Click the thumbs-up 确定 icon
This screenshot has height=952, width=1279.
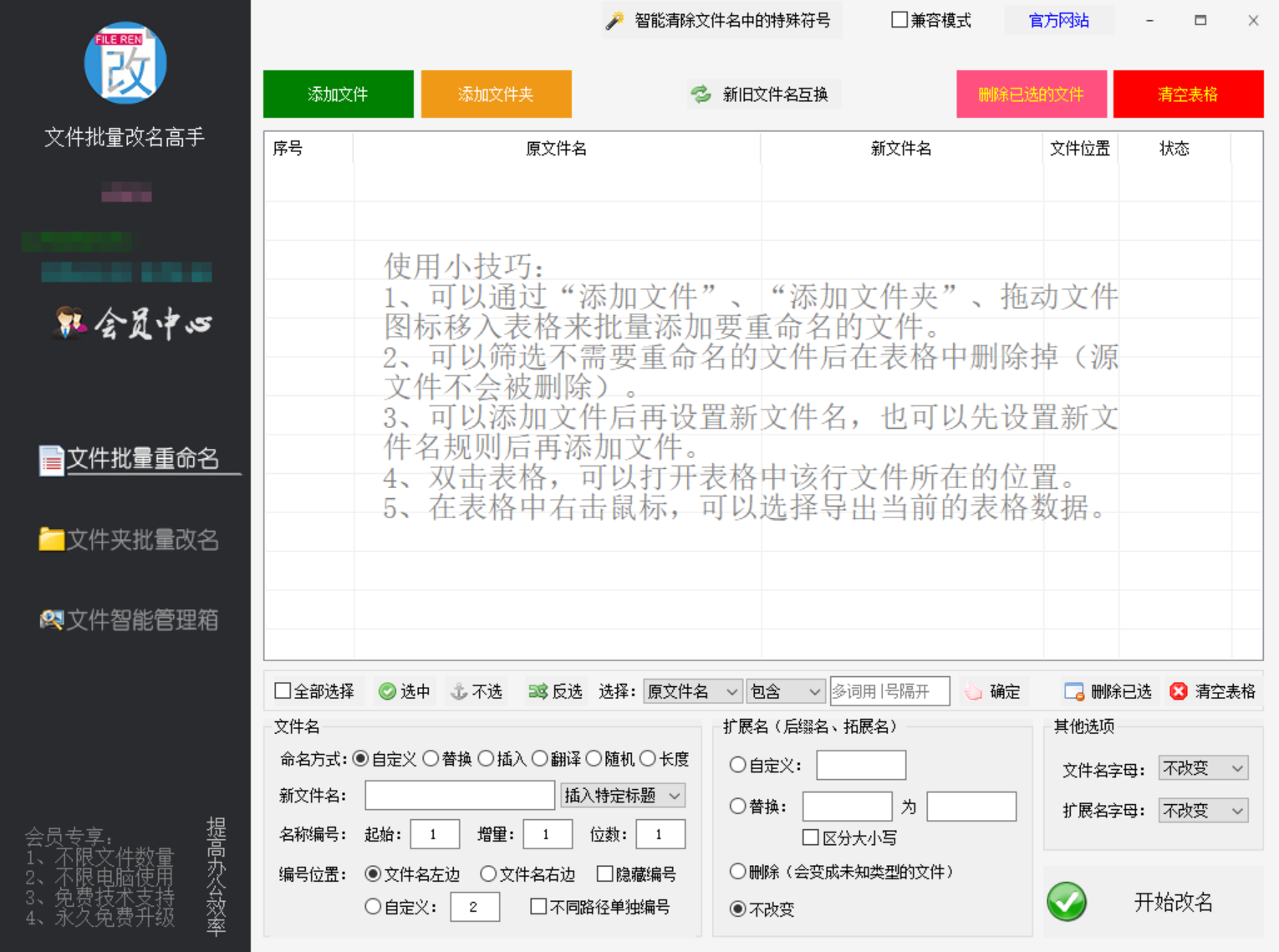[x=973, y=691]
